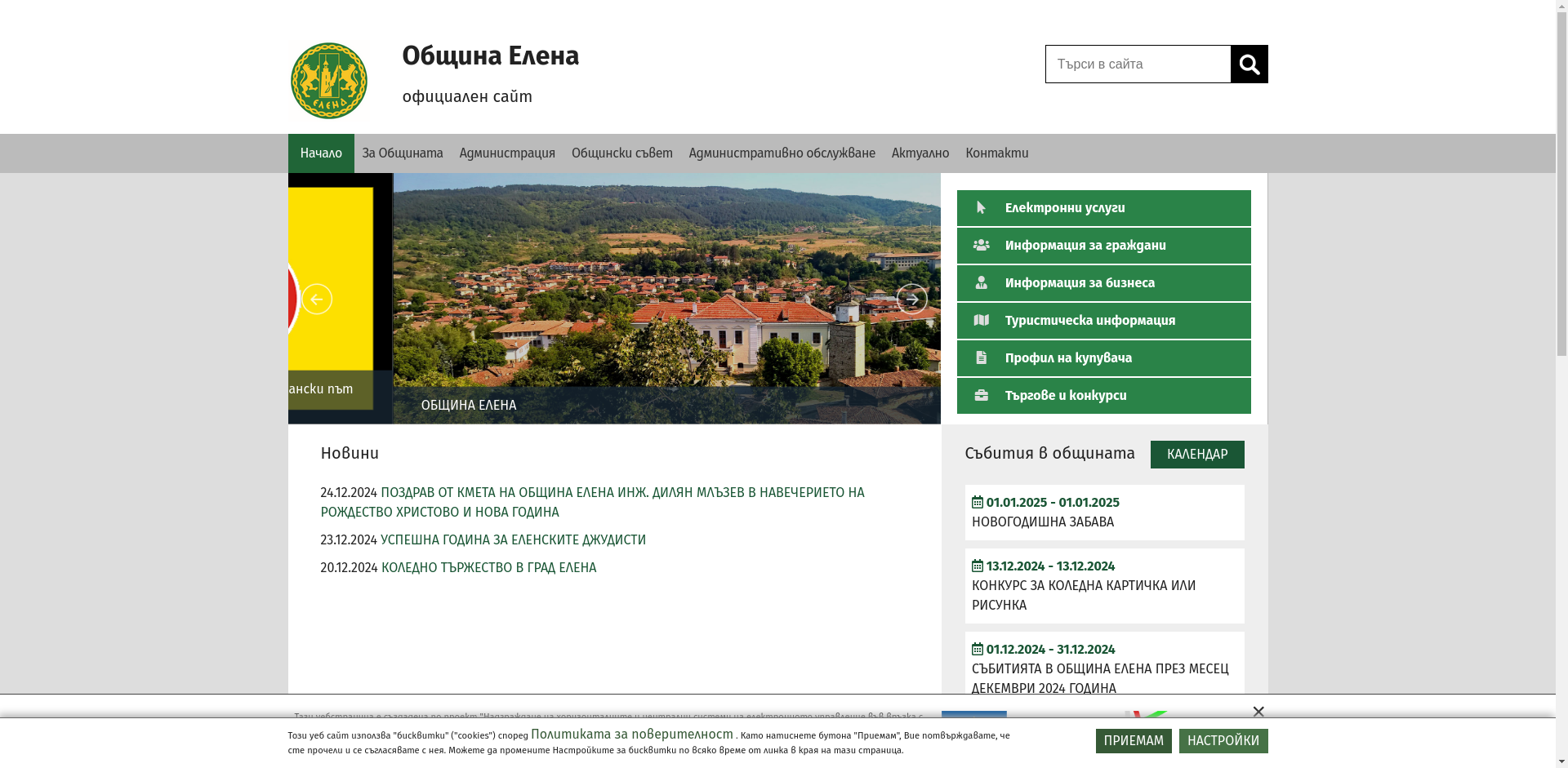Advance slideshow with right arrow
Image resolution: width=1568 pixels, height=768 pixels.
(911, 300)
